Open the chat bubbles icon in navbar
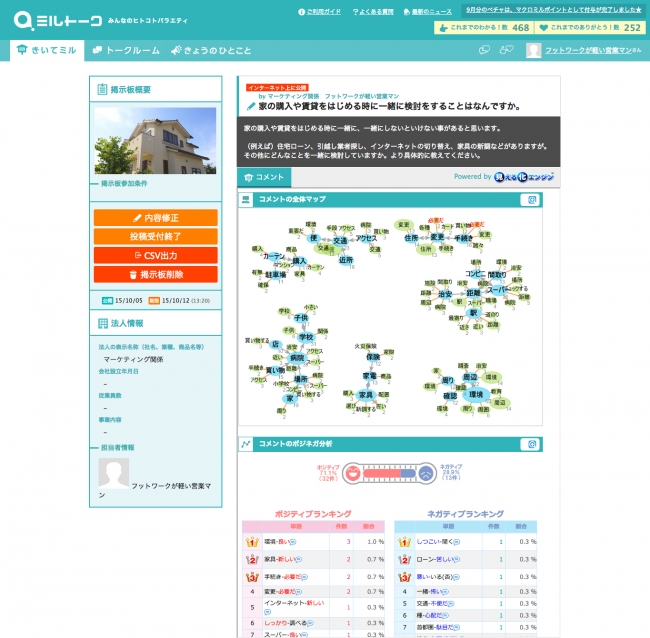Image resolution: width=650 pixels, height=638 pixels. pyautogui.click(x=485, y=50)
